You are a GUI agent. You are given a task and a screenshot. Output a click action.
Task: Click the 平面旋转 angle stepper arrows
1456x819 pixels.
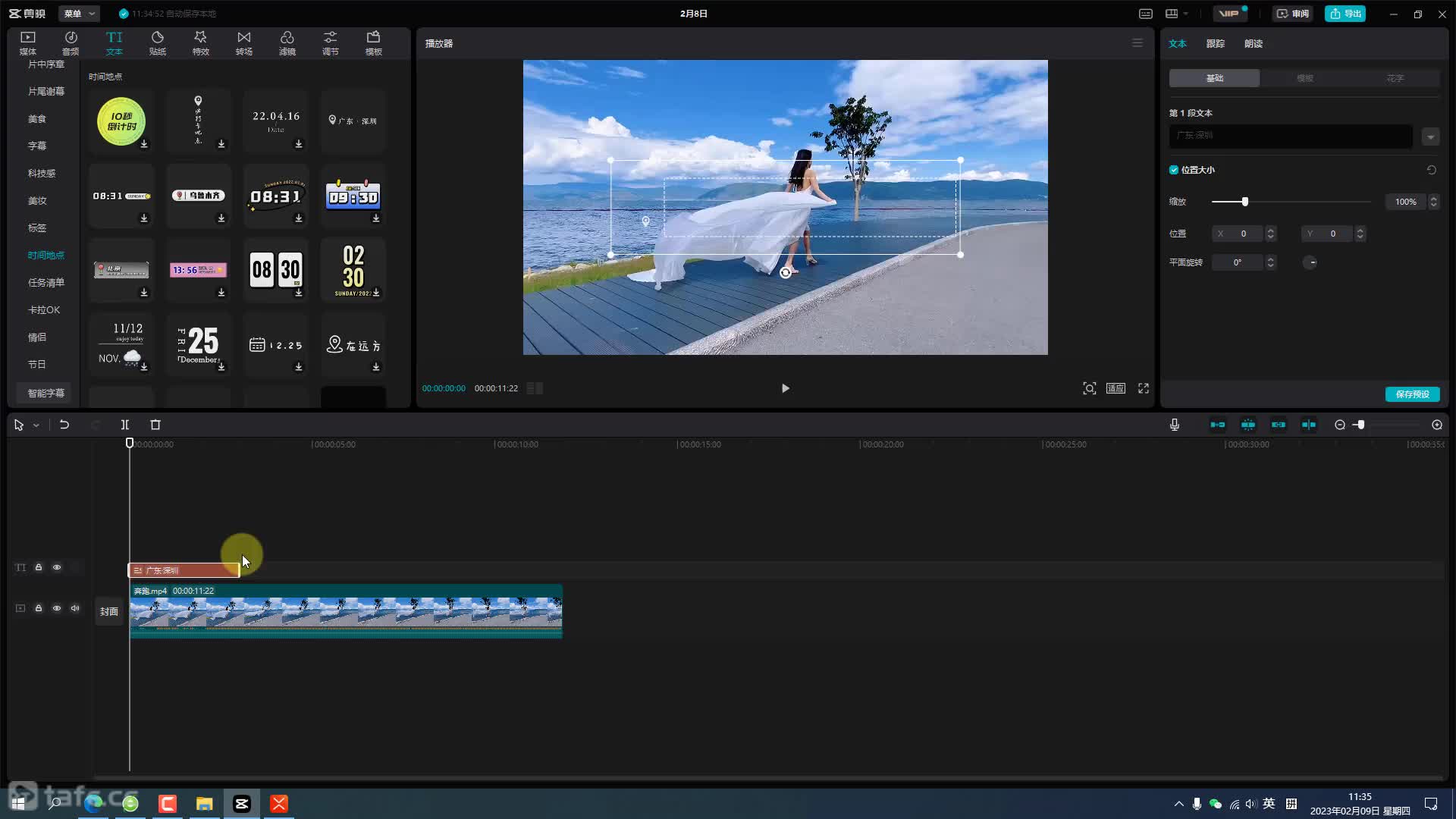(x=1271, y=262)
